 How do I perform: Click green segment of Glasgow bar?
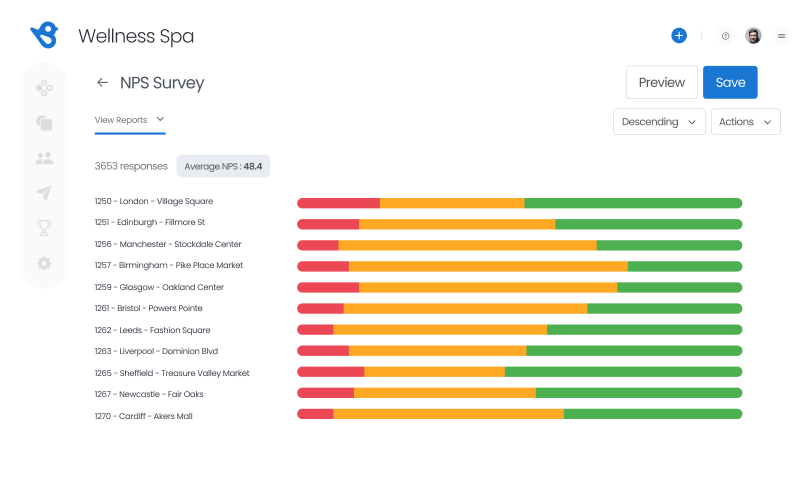point(680,287)
